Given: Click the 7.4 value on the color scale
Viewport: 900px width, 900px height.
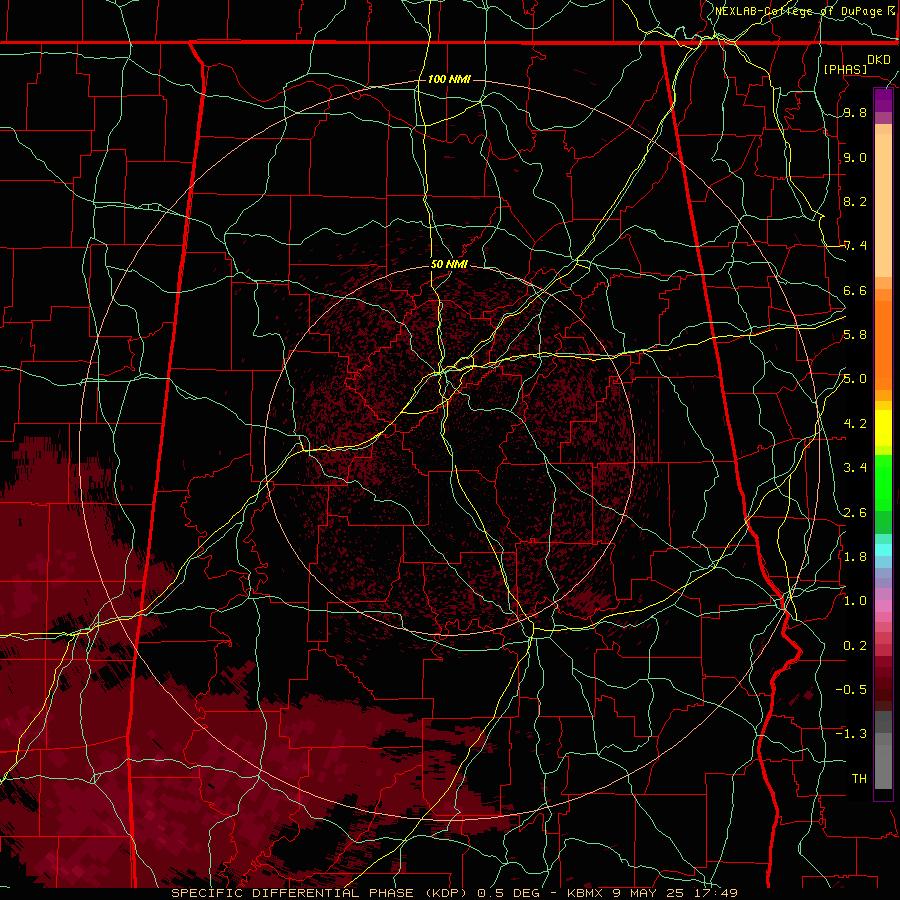Looking at the screenshot, I should [855, 246].
